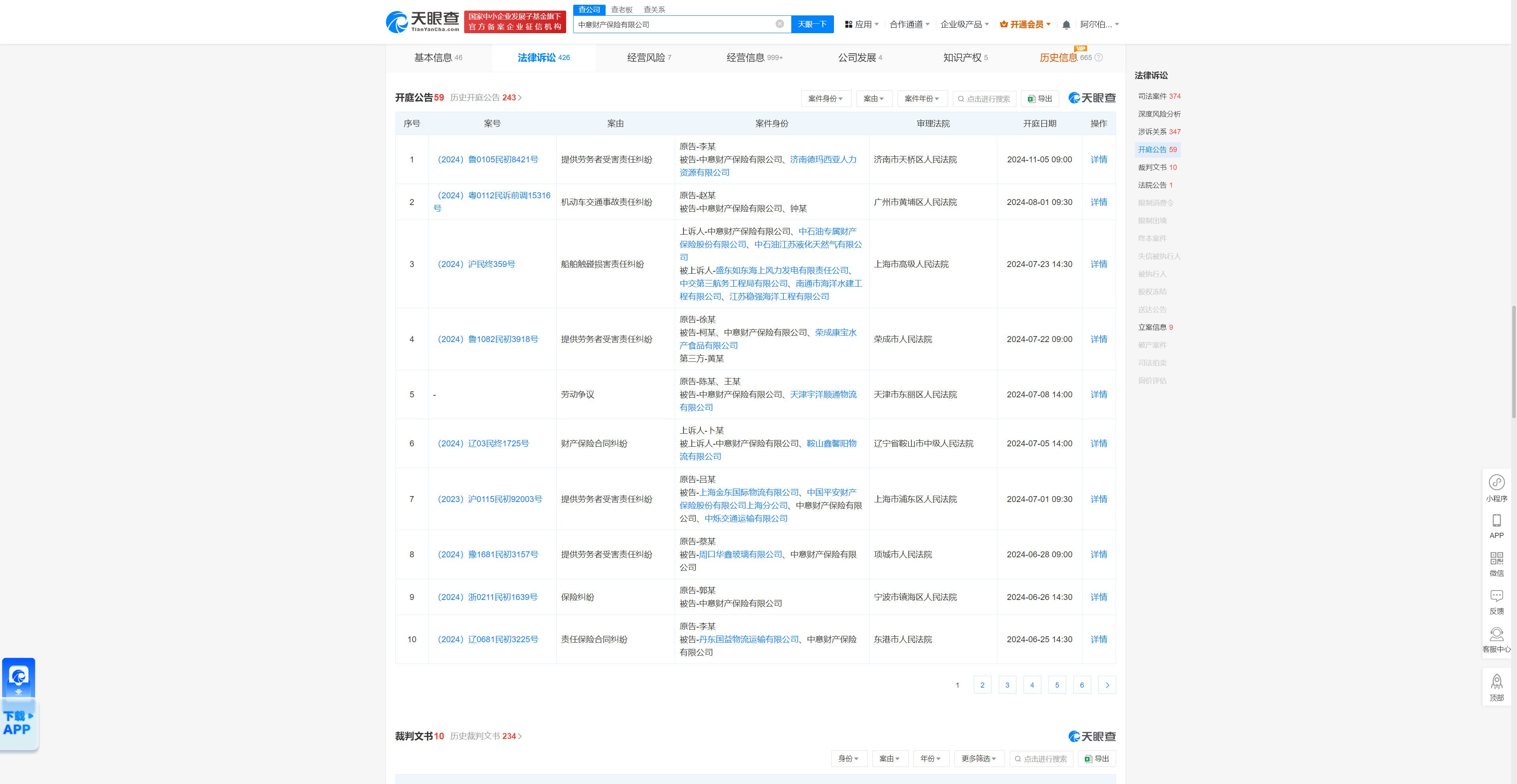The height and width of the screenshot is (784, 1517).
Task: Go to next page of 开庭公告
Action: (x=1107, y=685)
